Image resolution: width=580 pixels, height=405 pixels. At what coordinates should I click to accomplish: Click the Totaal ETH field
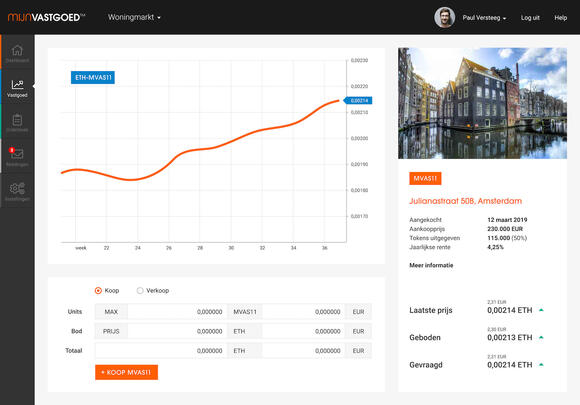(x=161, y=351)
